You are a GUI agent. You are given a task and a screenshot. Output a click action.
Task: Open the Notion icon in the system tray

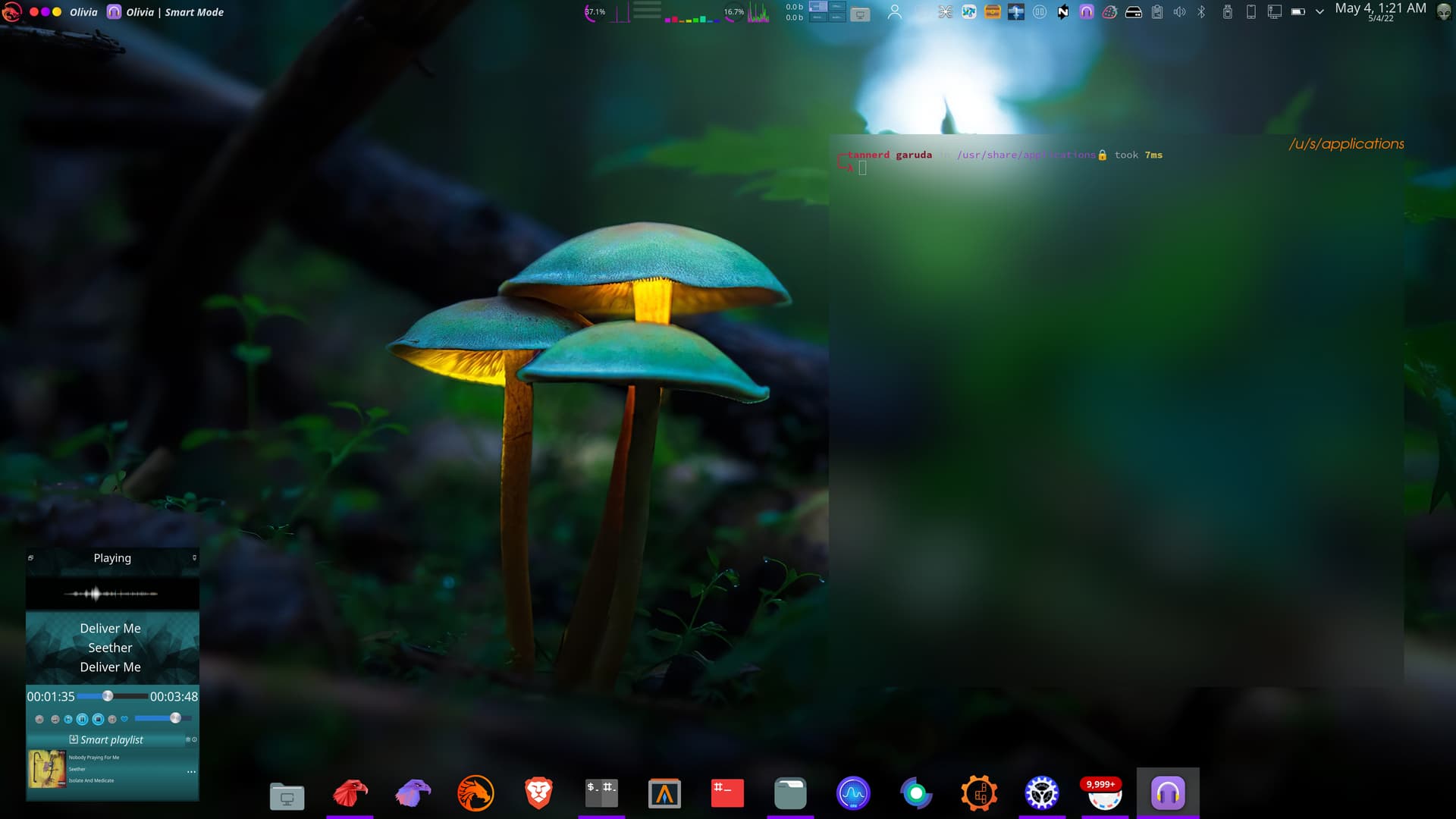[1063, 12]
